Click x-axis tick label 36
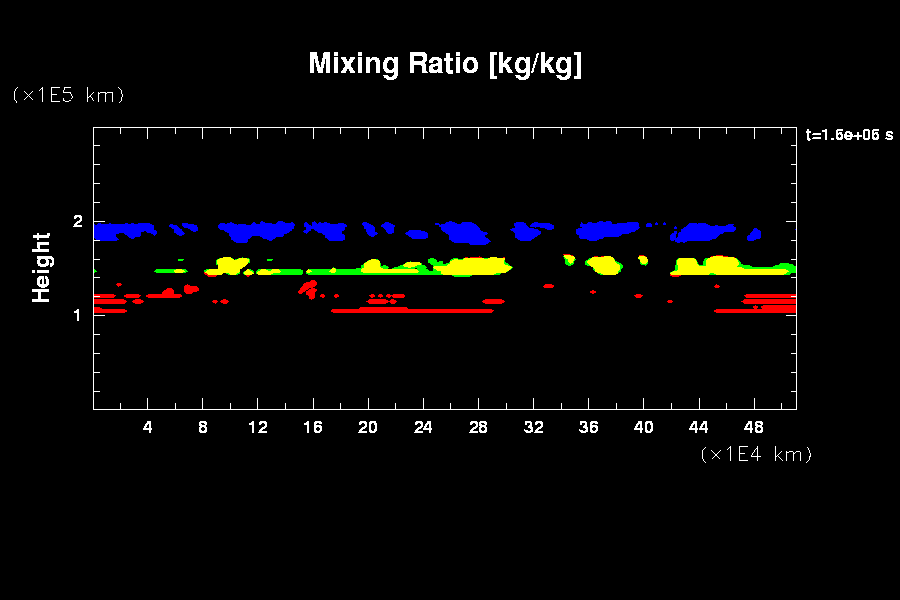Screen dimensions: 900x600 588,427
